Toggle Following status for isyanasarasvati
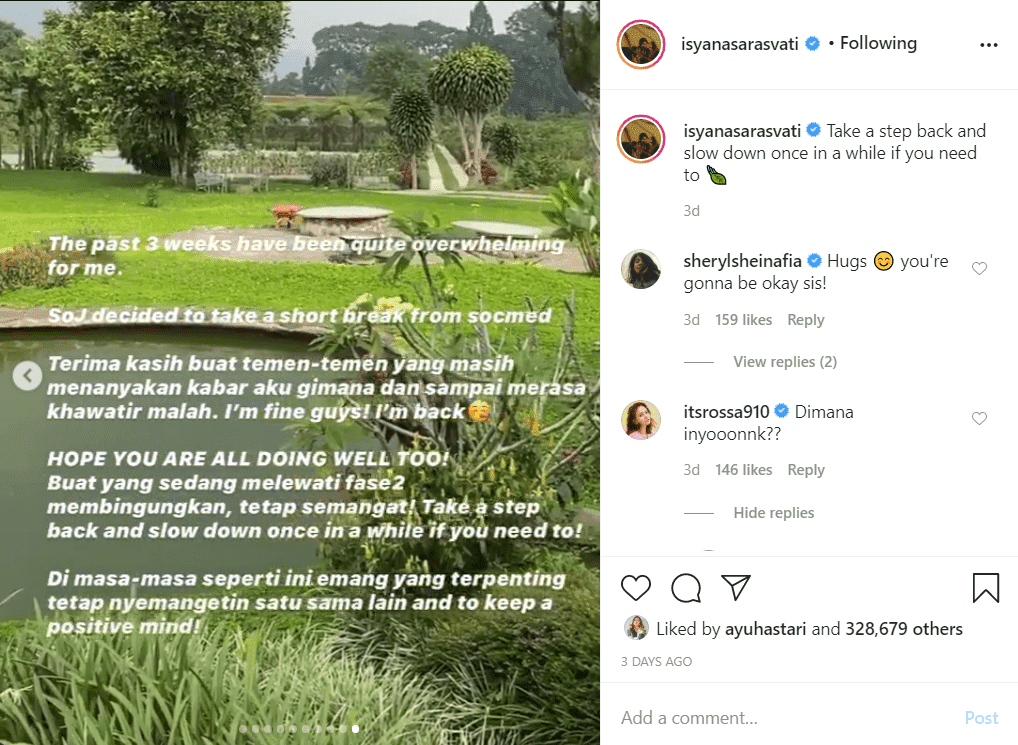Image resolution: width=1018 pixels, height=745 pixels. coord(877,43)
